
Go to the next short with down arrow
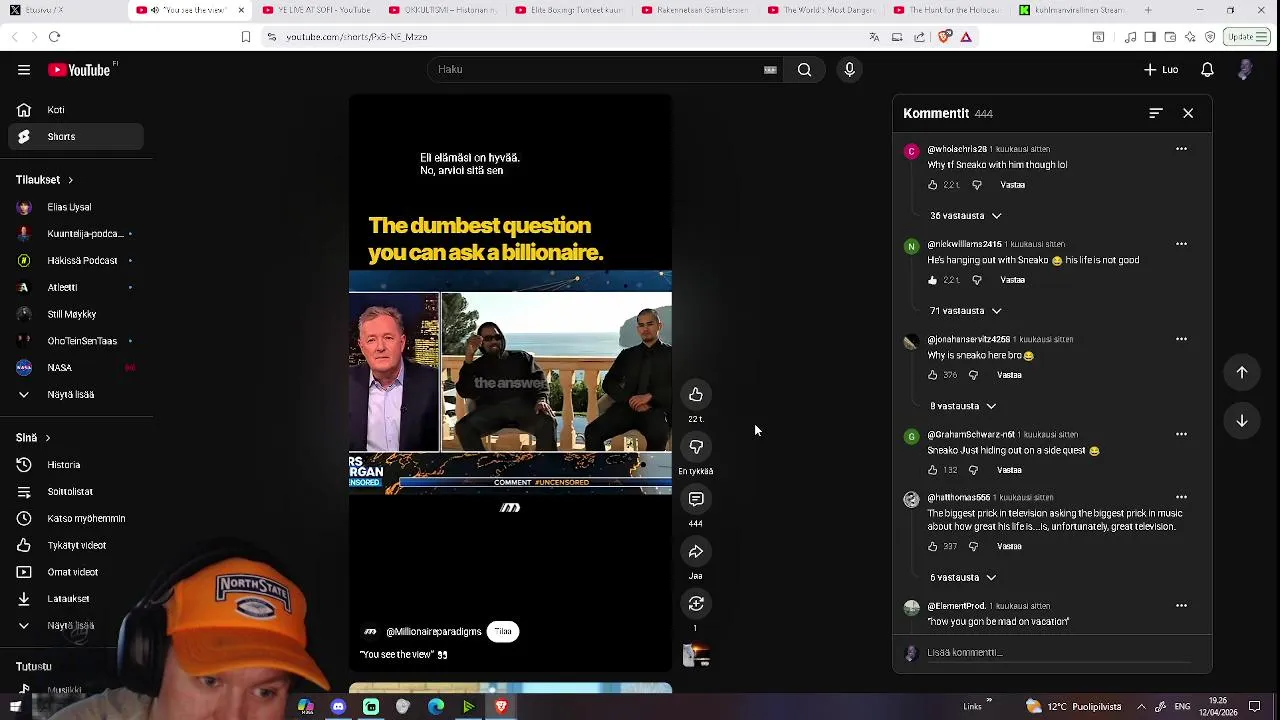[1242, 421]
